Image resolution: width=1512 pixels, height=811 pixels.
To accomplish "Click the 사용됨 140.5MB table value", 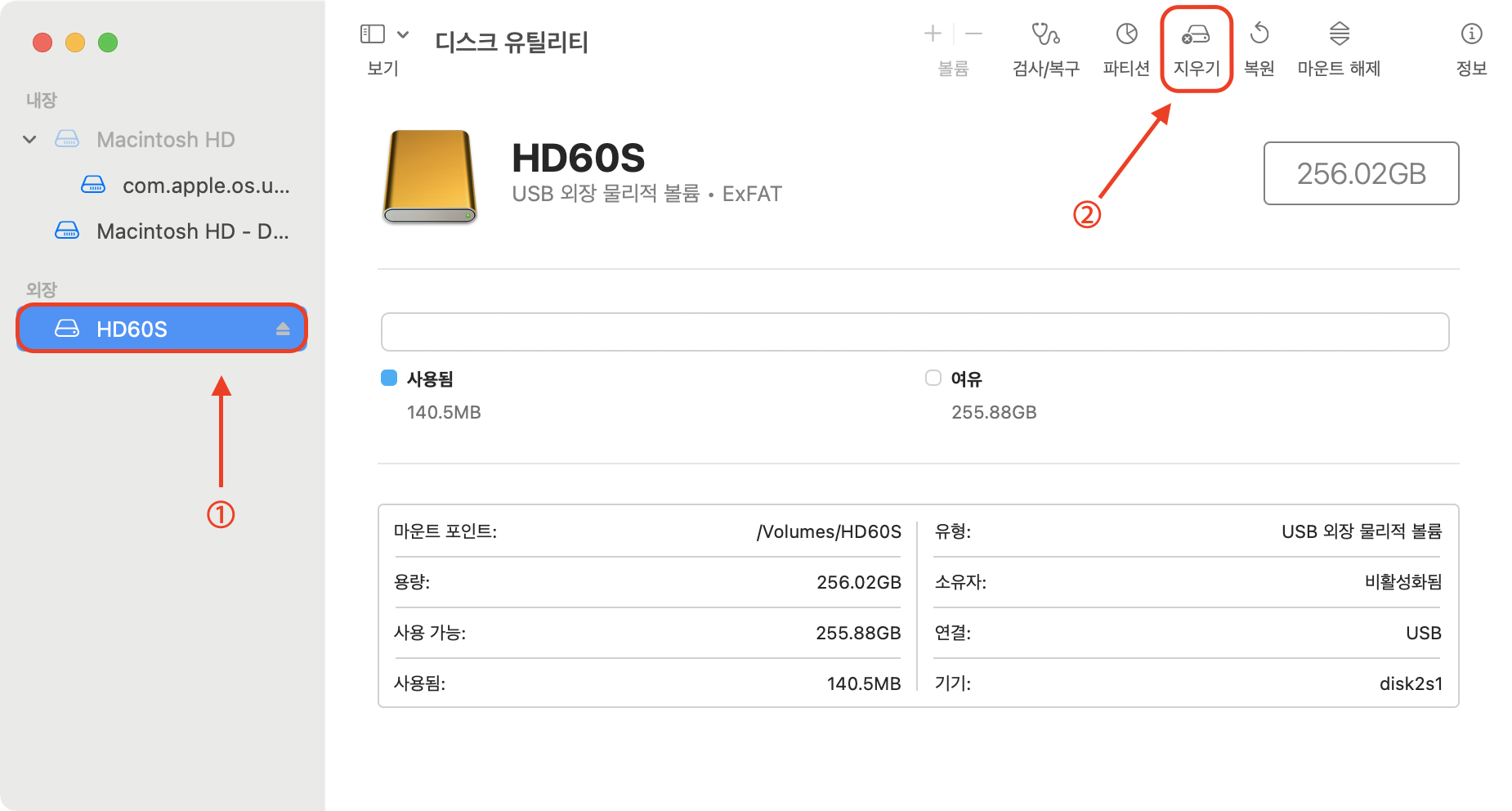I will [864, 683].
